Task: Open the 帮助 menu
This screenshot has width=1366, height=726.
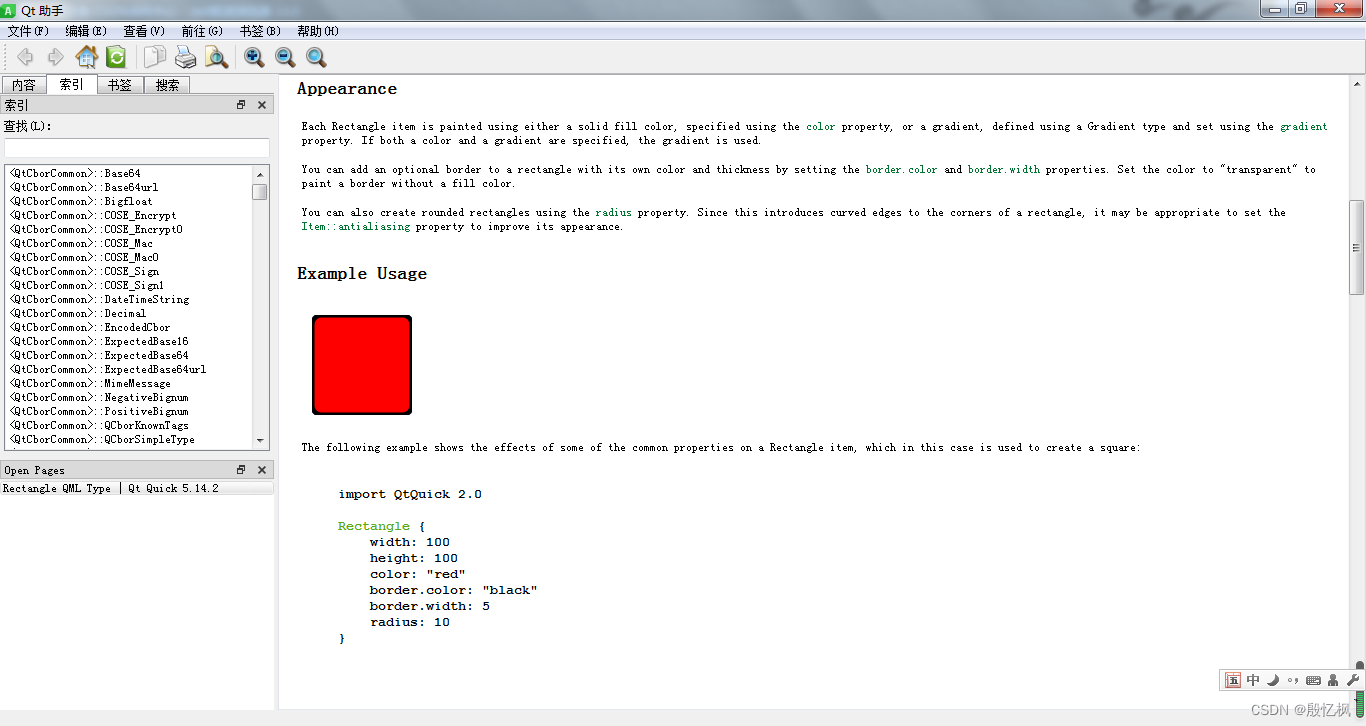Action: 317,31
